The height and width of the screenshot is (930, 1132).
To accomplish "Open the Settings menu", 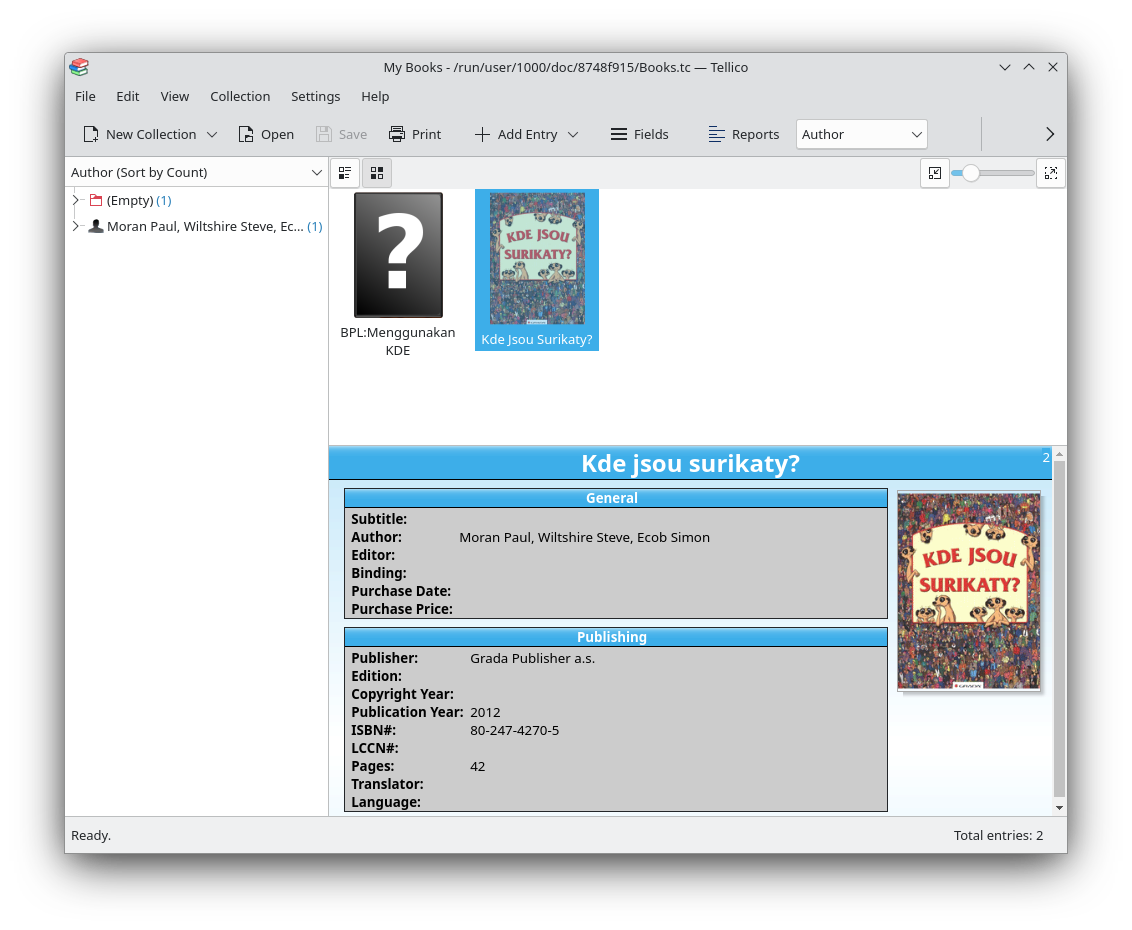I will (x=315, y=96).
